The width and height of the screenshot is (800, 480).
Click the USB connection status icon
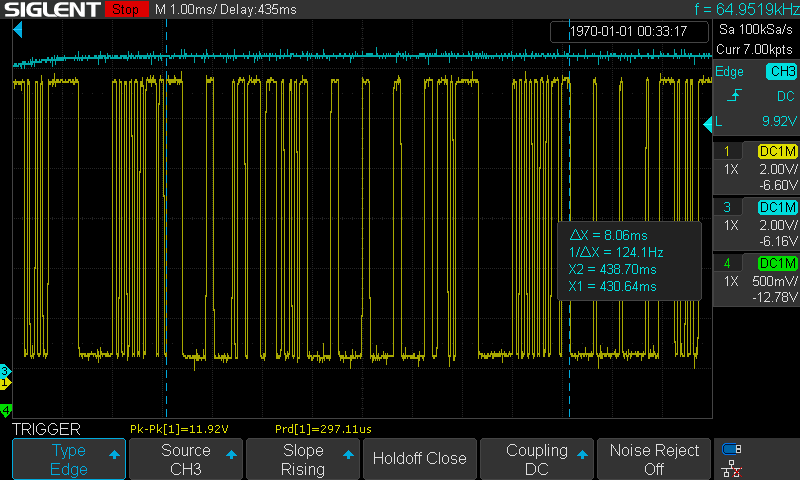[x=732, y=449]
